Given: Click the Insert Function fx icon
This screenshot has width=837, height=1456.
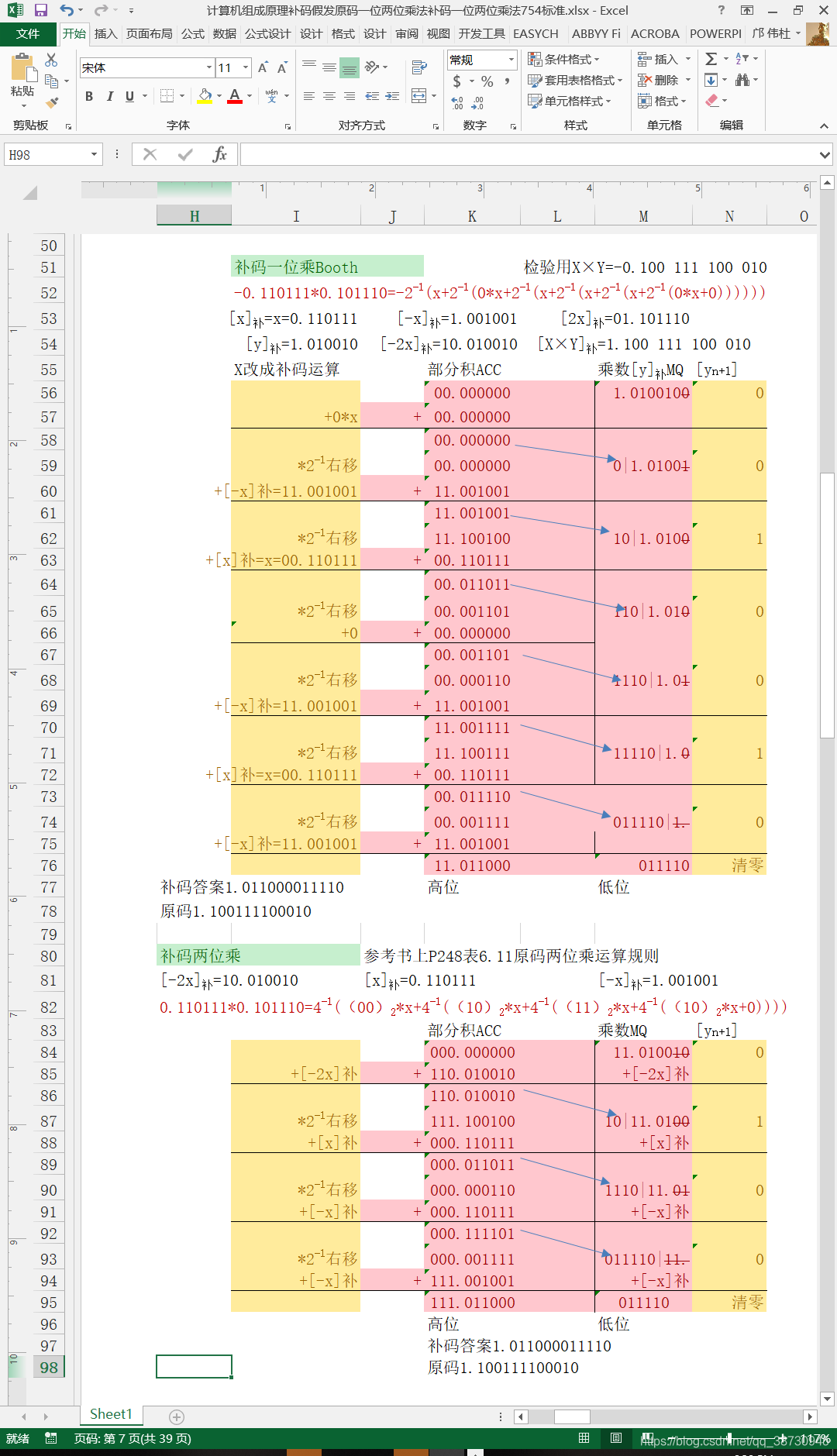Looking at the screenshot, I should [219, 155].
